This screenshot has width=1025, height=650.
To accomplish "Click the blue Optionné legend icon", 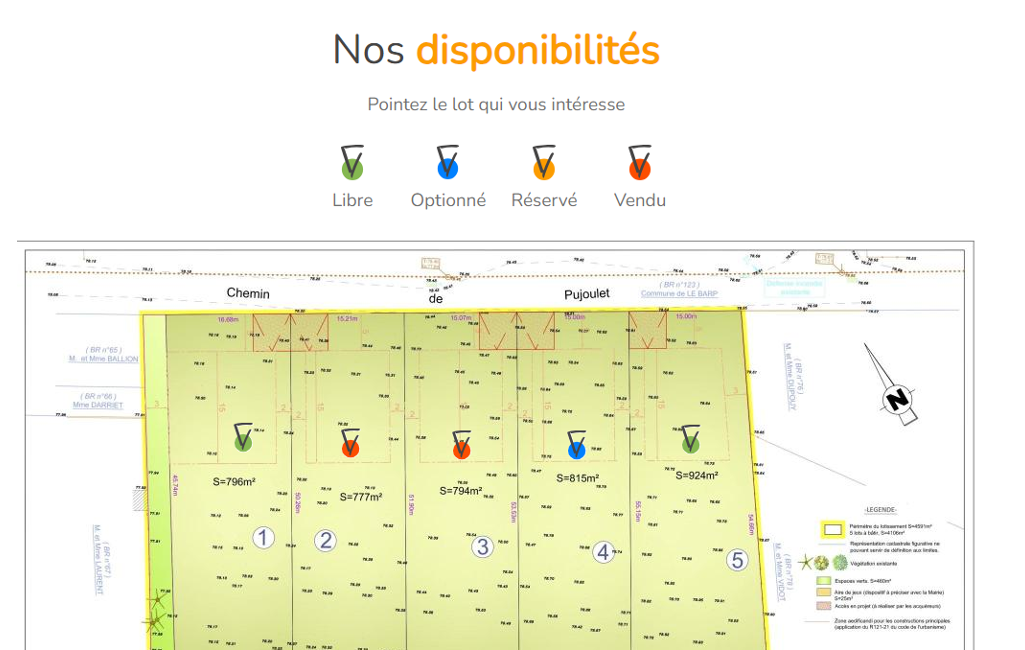I will coord(448,163).
